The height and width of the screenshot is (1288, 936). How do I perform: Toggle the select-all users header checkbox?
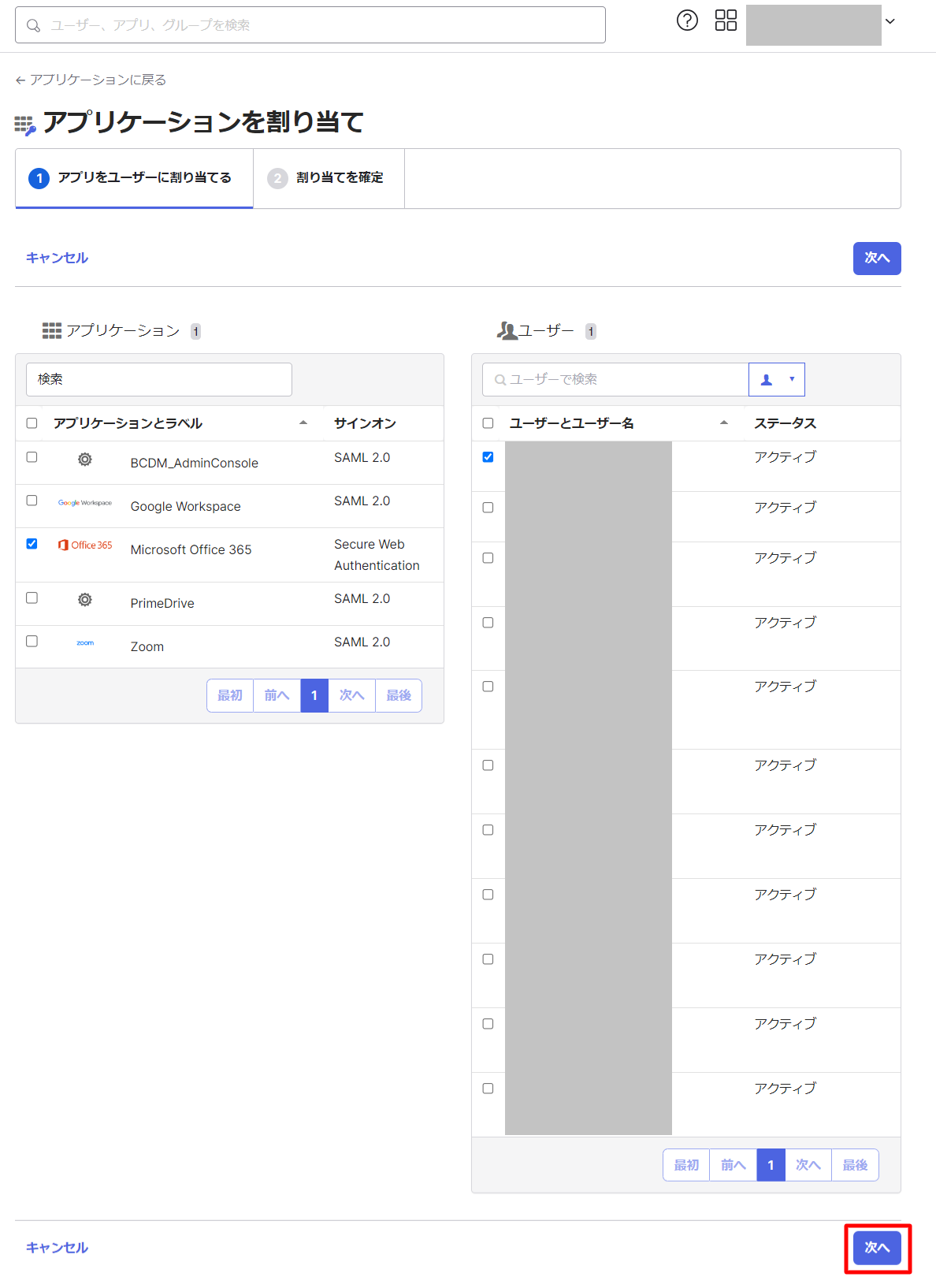(488, 423)
